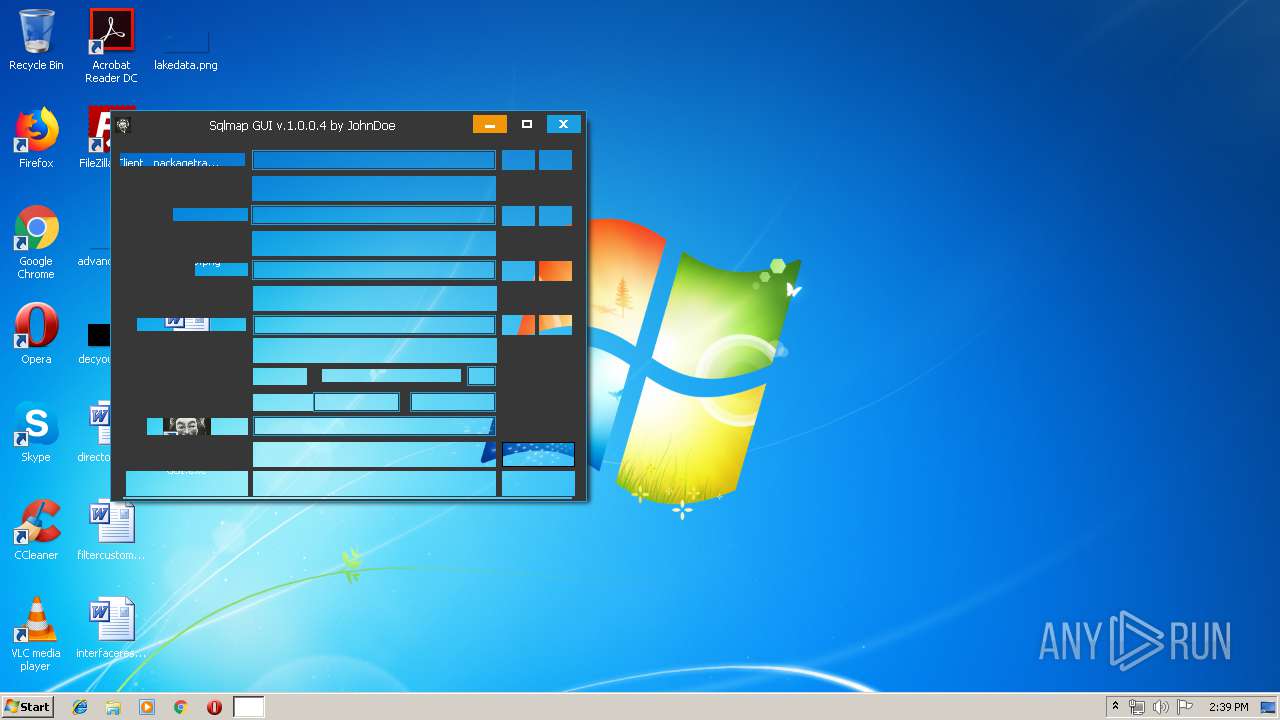This screenshot has height=720, width=1280.
Task: Launch Opera desktop shortcut
Action: pyautogui.click(x=36, y=334)
